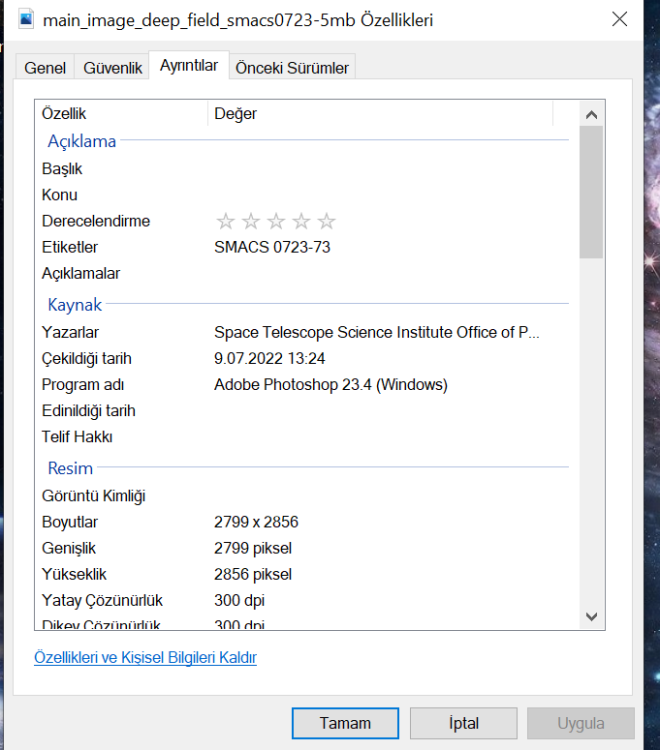660x750 pixels.
Task: Set Derecelendirme rating to five stars
Action: click(326, 221)
